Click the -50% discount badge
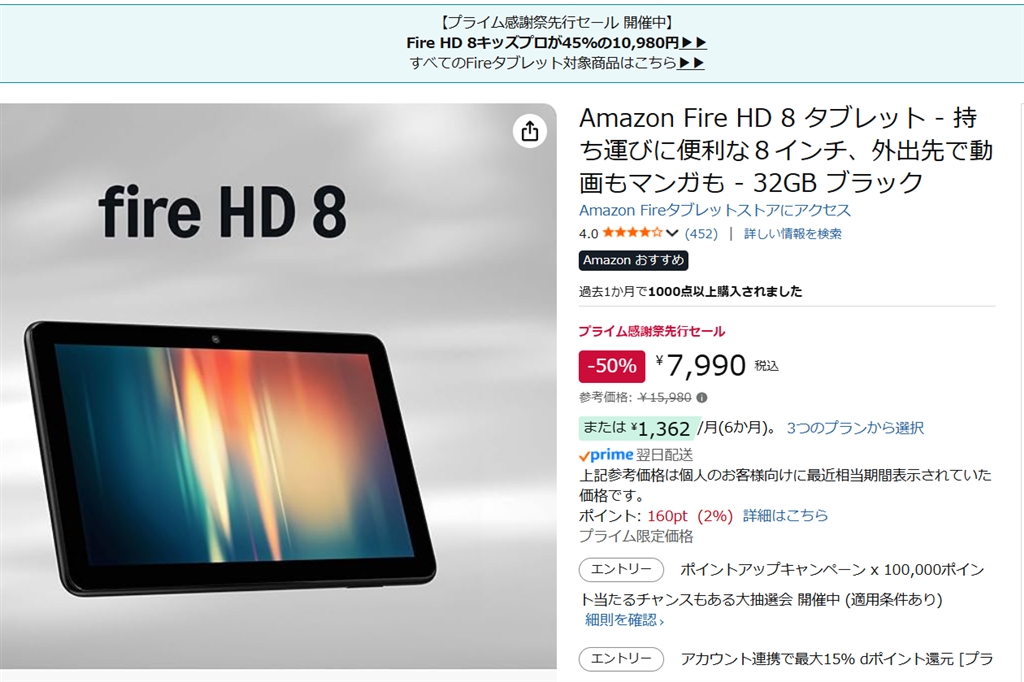The width and height of the screenshot is (1024, 682). click(x=612, y=366)
